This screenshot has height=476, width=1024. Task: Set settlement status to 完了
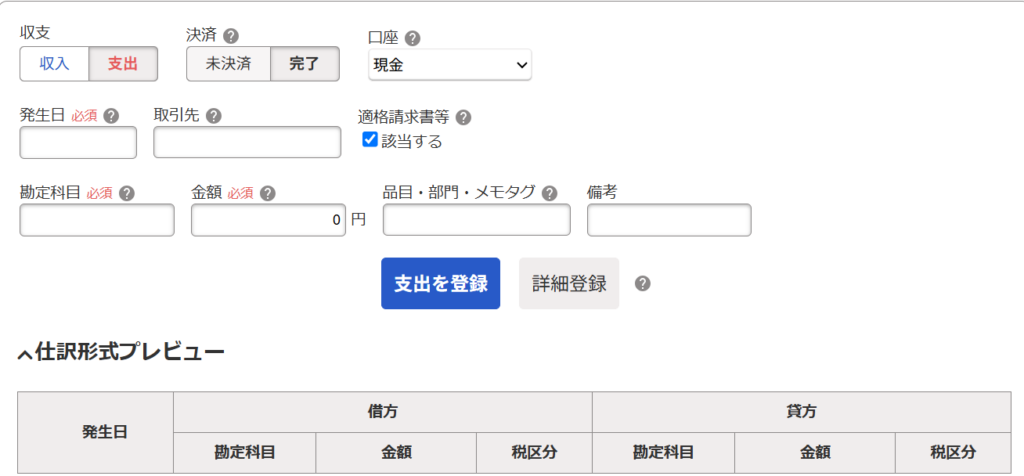click(304, 64)
